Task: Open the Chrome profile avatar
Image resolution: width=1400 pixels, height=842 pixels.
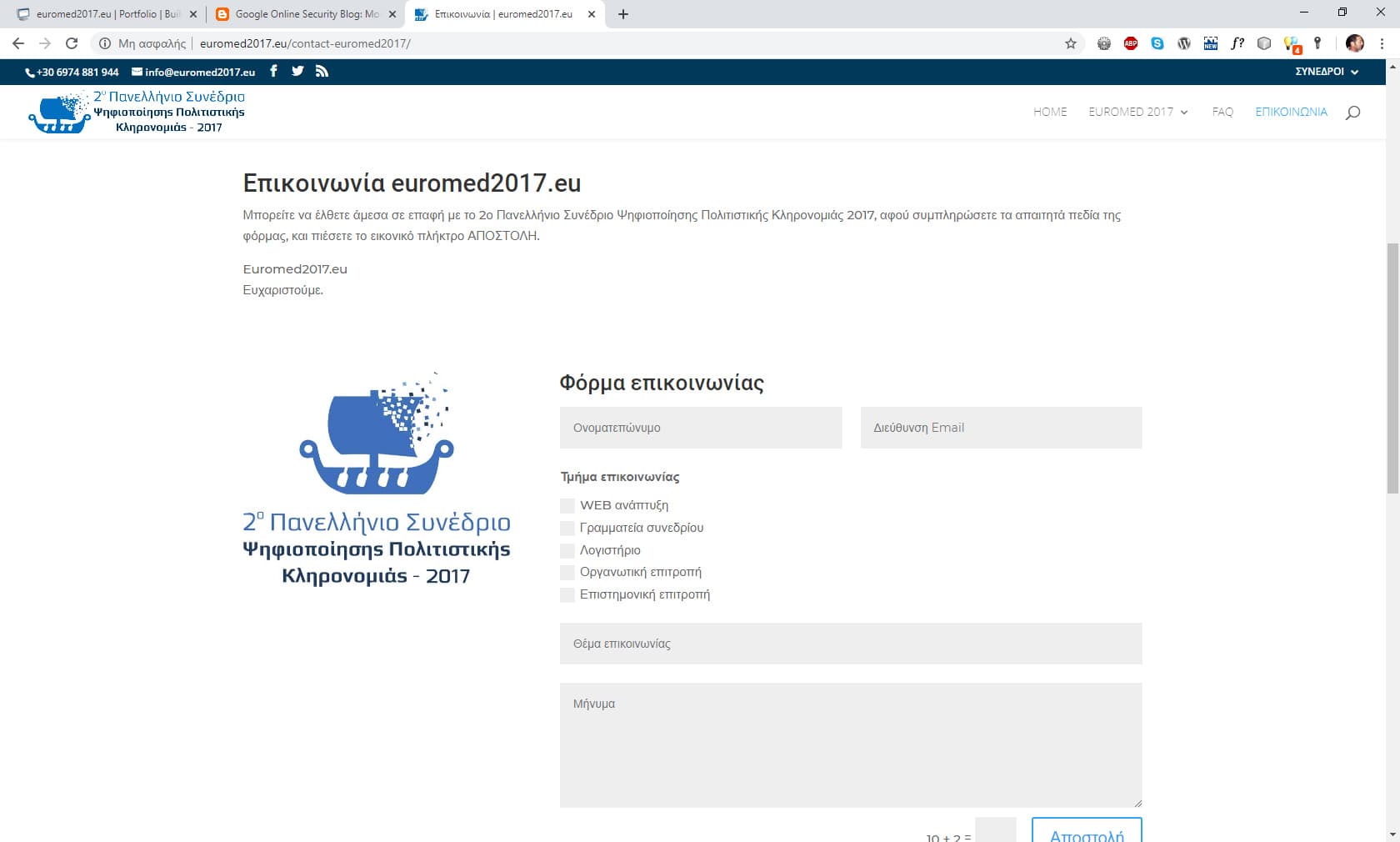Action: tap(1355, 43)
